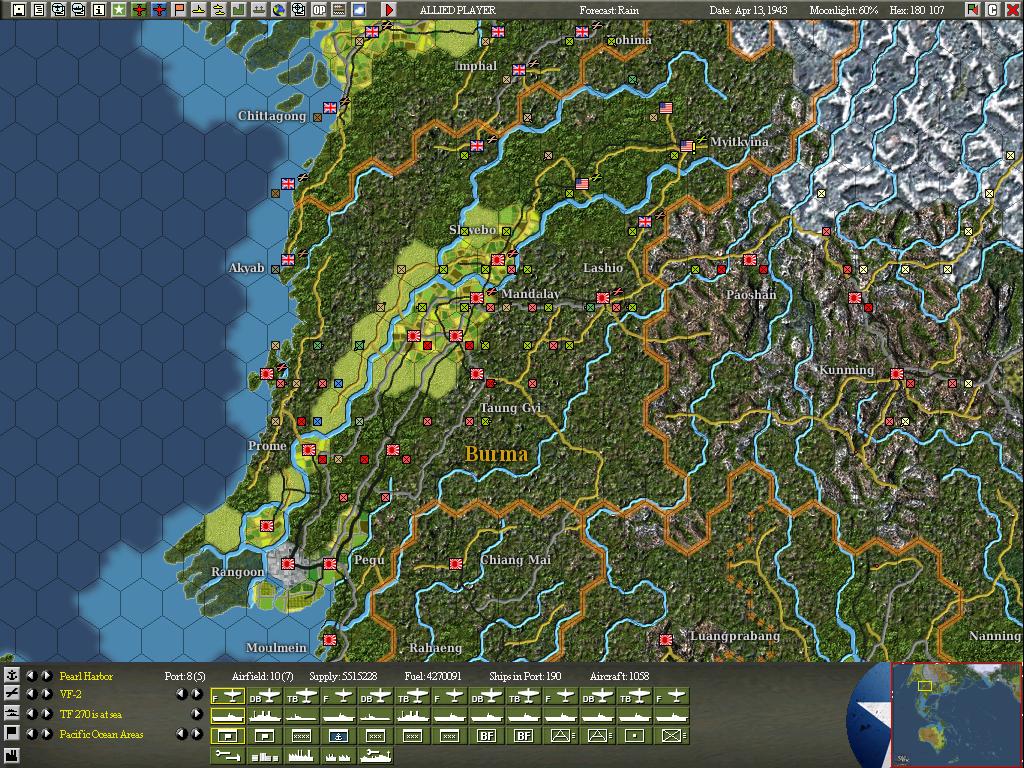This screenshot has height=768, width=1024.
Task: Open the document list icon beside the save icon
Action: (39, 10)
